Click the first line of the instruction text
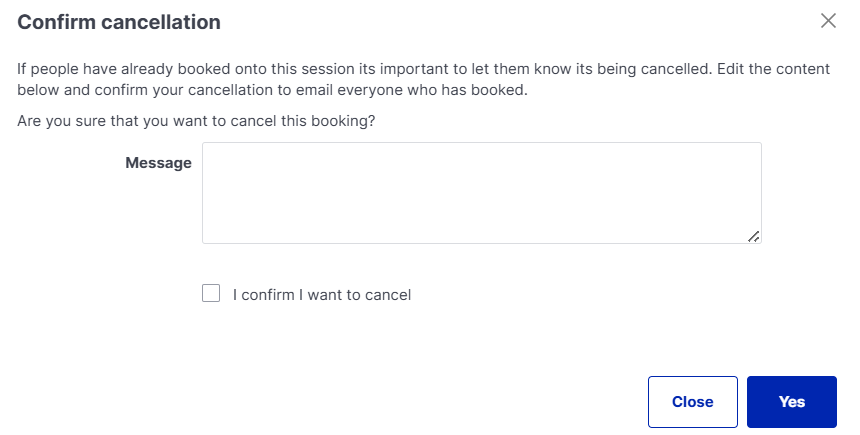The width and height of the screenshot is (860, 435). pos(424,70)
